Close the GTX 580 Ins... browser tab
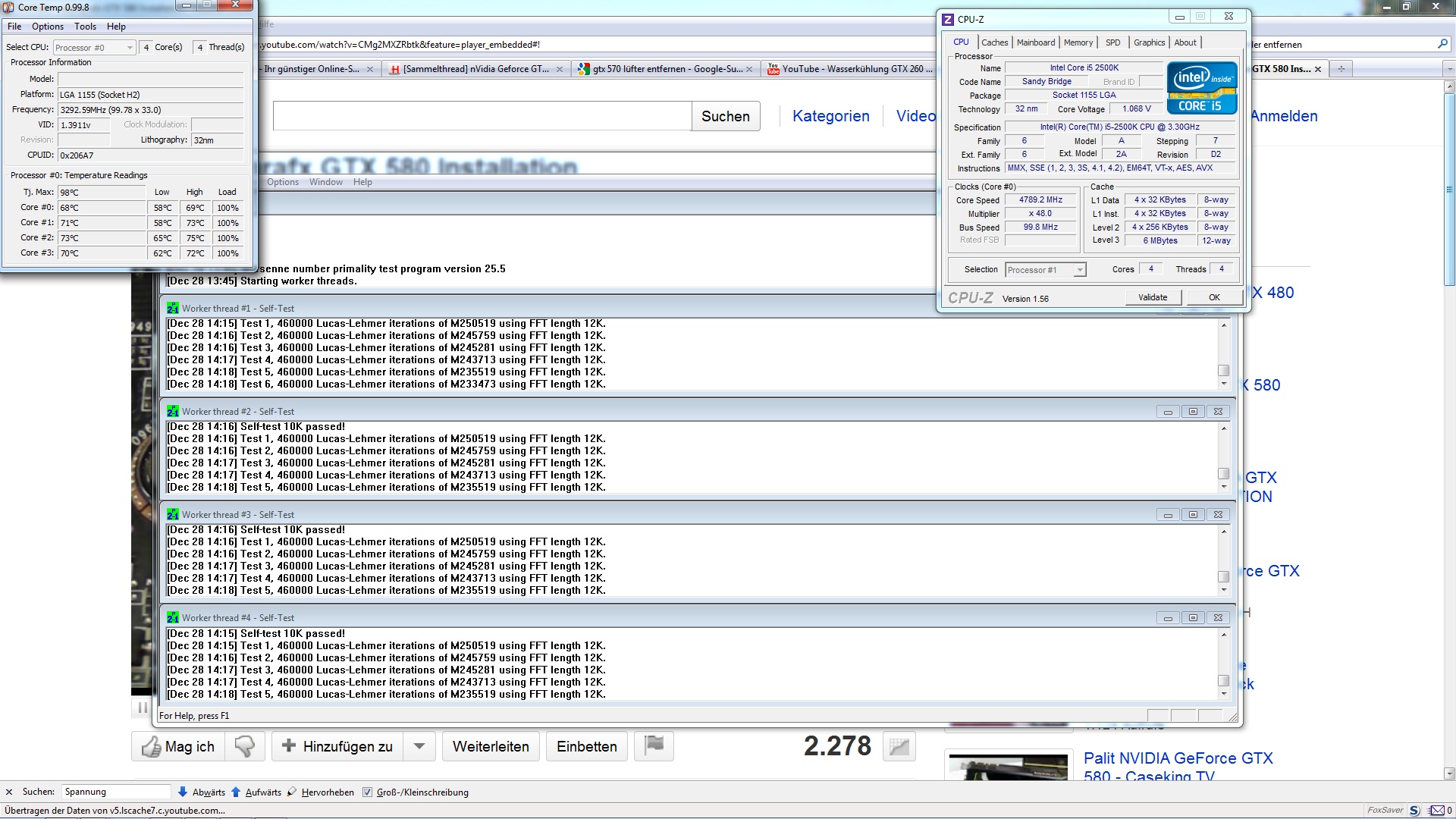 point(1317,69)
